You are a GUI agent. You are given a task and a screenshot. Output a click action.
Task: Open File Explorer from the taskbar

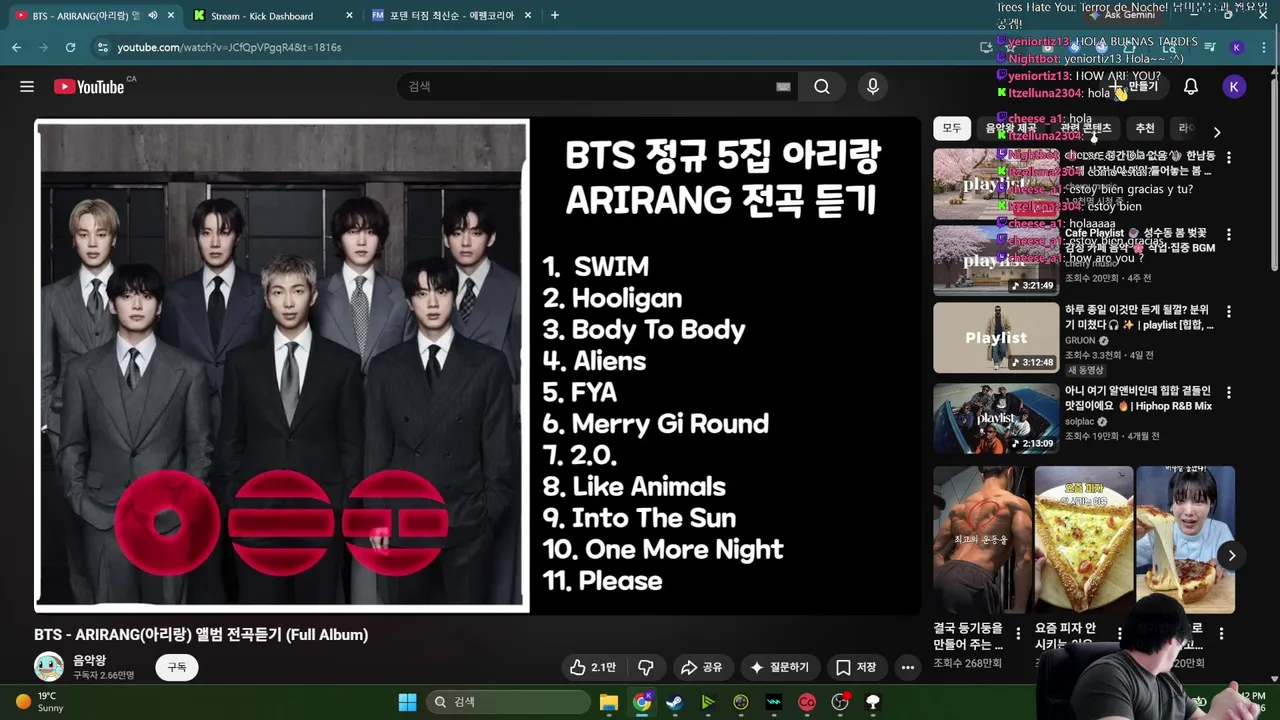point(609,702)
